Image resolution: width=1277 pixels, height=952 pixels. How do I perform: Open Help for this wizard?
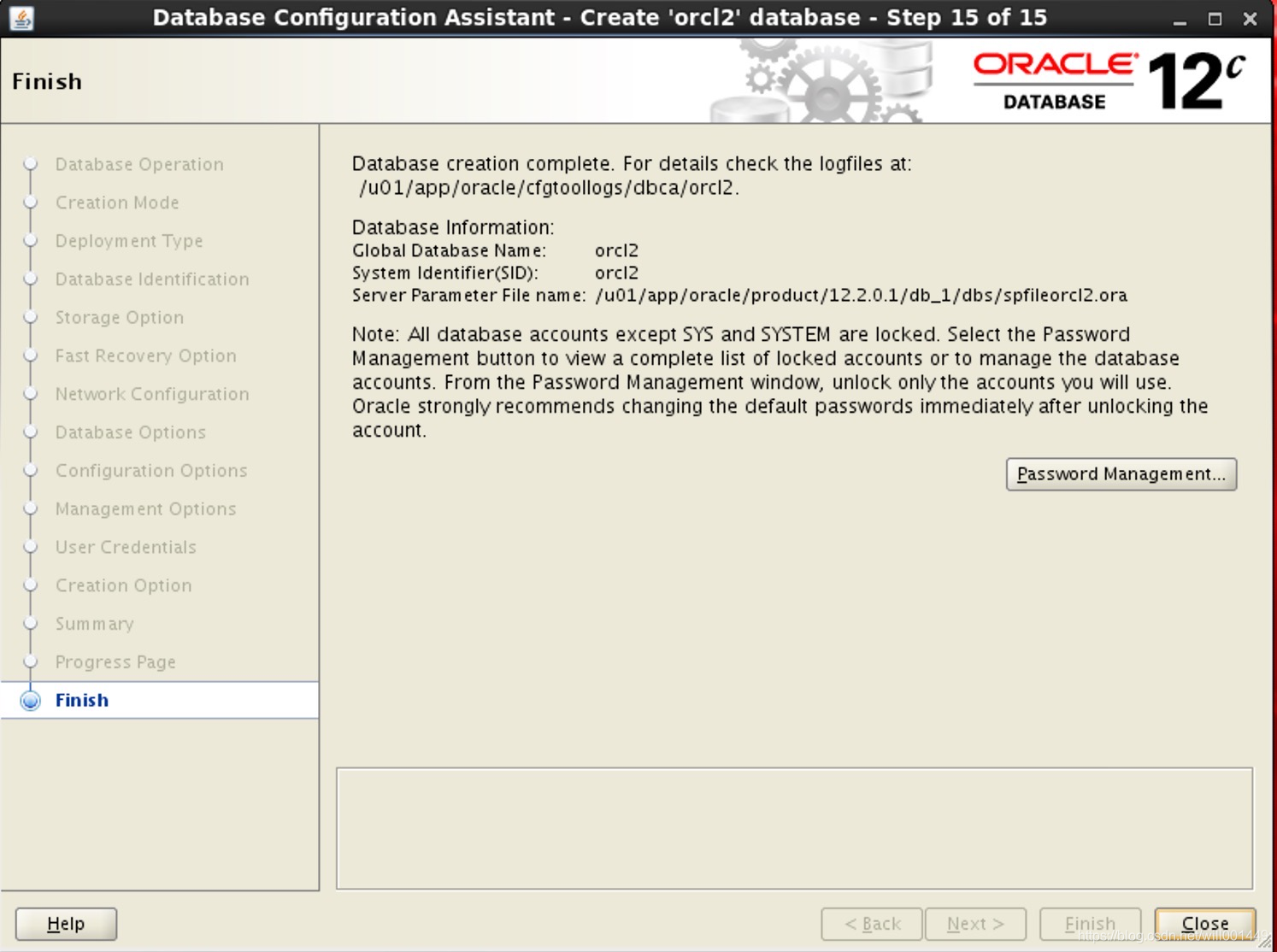coord(66,924)
